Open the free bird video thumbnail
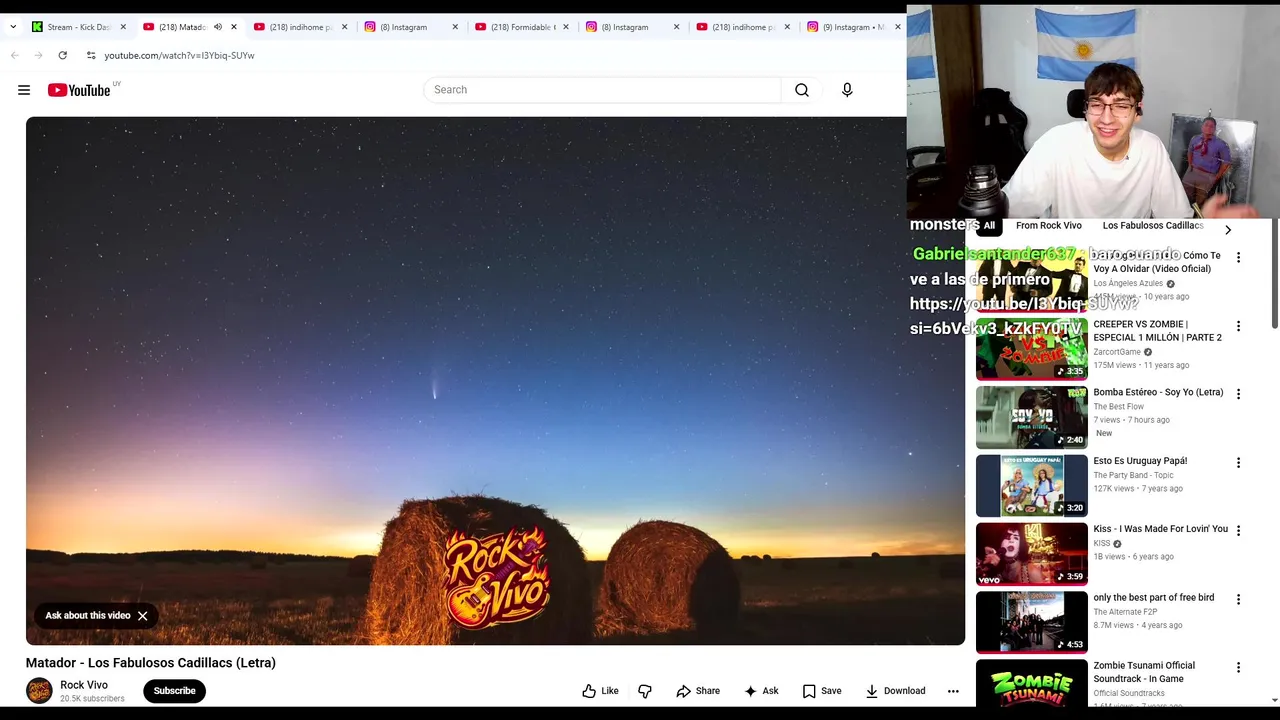This screenshot has height=720, width=1280. click(x=1031, y=622)
